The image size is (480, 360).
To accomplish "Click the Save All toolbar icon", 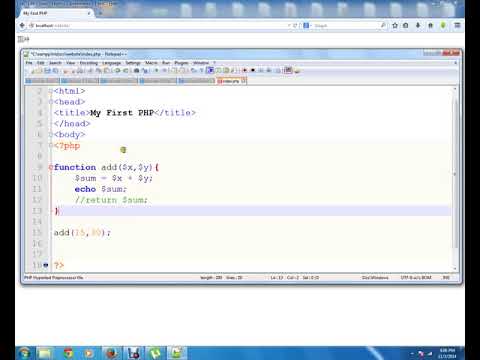I will point(55,70).
